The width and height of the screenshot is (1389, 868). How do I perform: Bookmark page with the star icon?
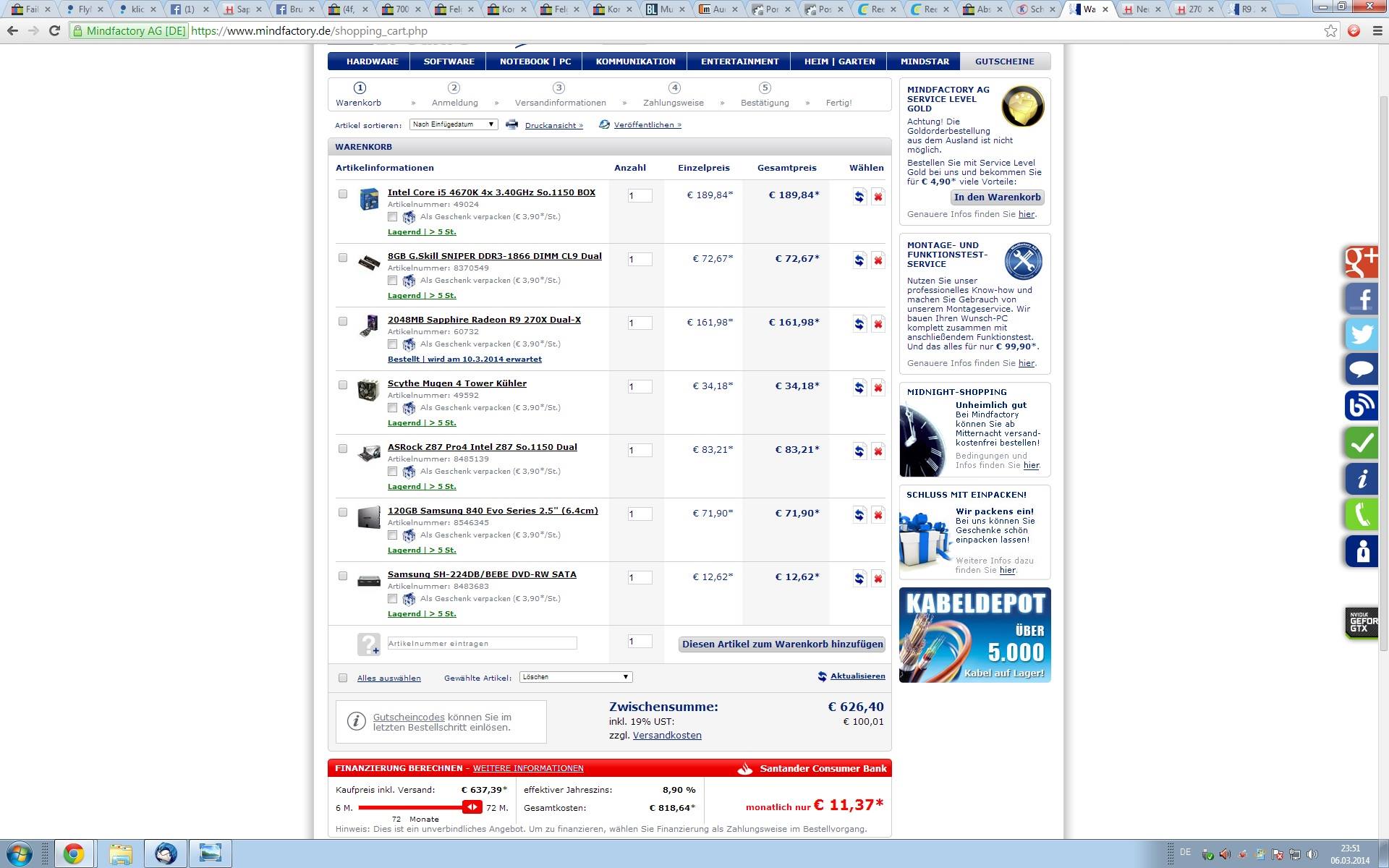(x=1330, y=31)
